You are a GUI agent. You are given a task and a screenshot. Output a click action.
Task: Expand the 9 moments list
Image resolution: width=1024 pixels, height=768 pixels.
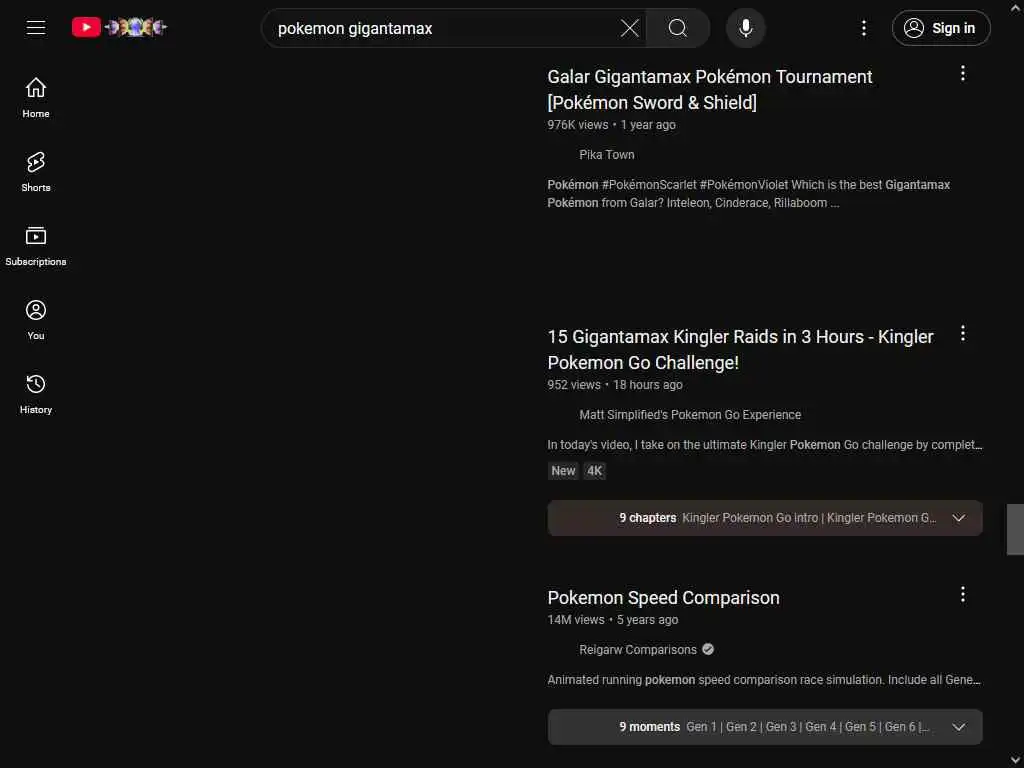(x=765, y=727)
